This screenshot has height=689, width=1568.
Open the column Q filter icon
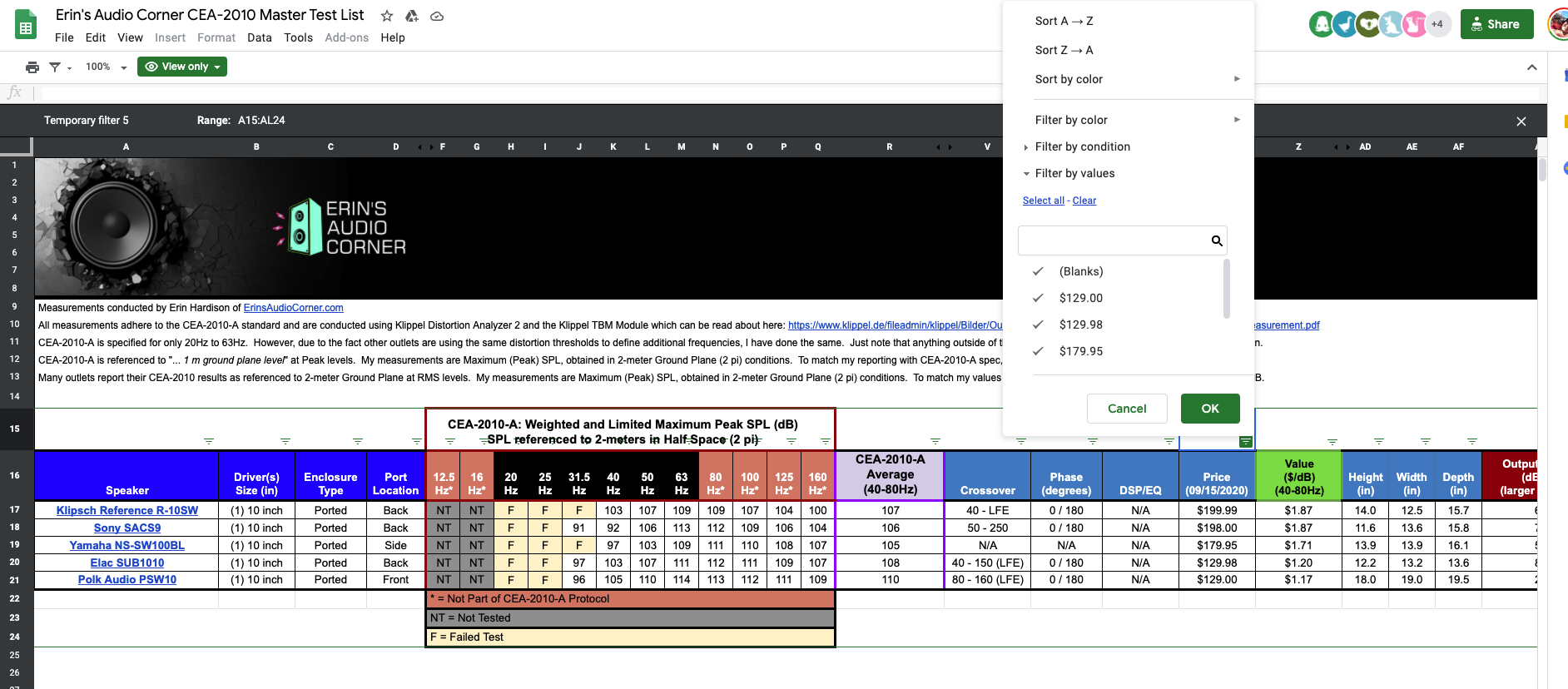(826, 441)
